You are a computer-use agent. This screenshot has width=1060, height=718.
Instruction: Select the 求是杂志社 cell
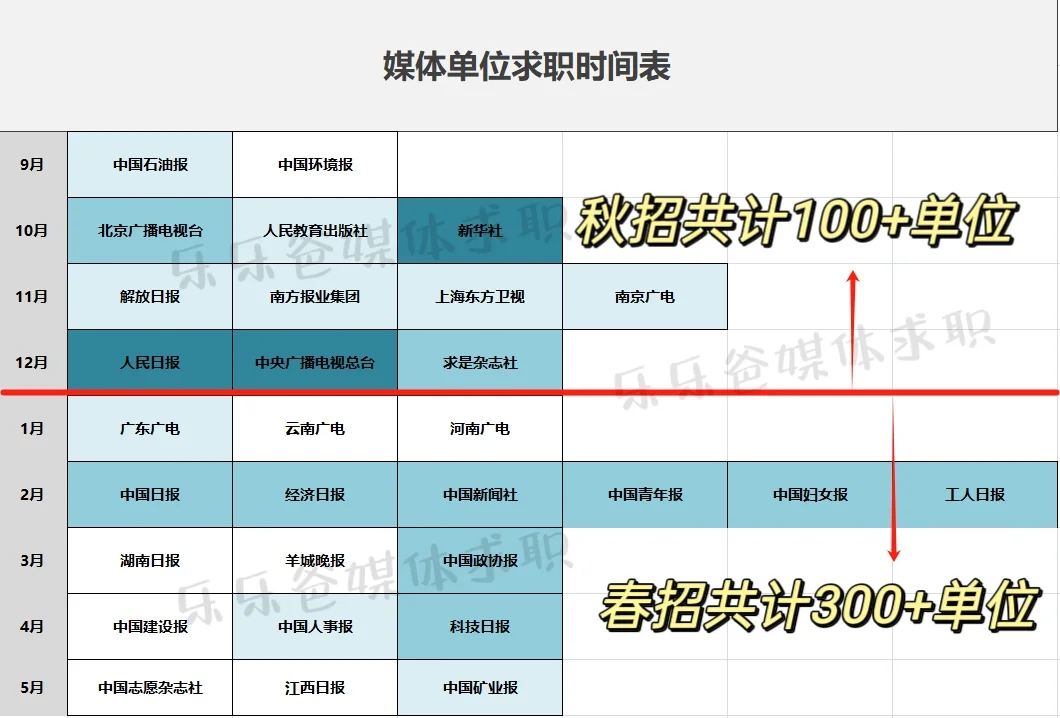point(480,362)
